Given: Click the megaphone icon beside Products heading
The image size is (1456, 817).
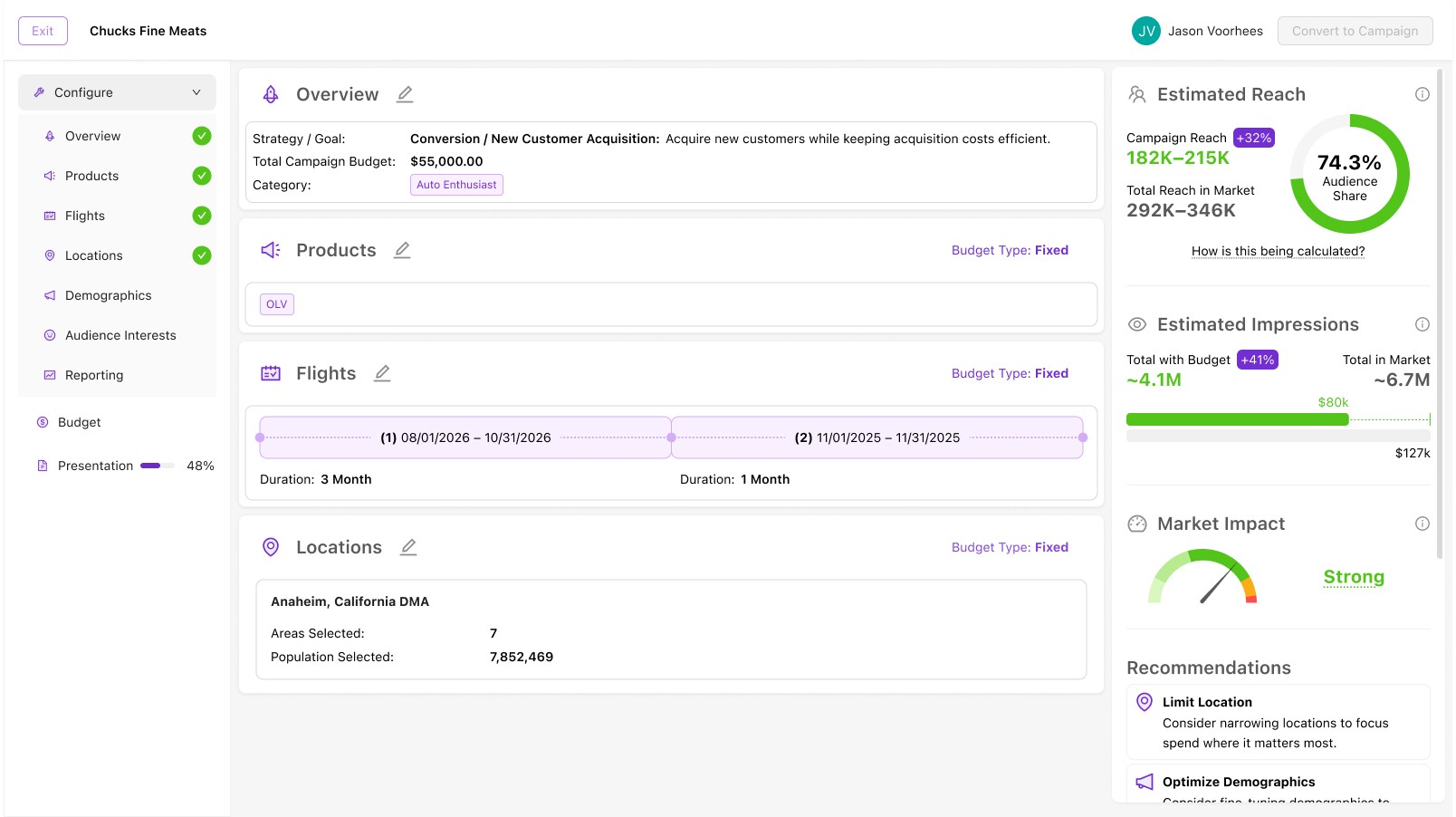Looking at the screenshot, I should coord(271,250).
